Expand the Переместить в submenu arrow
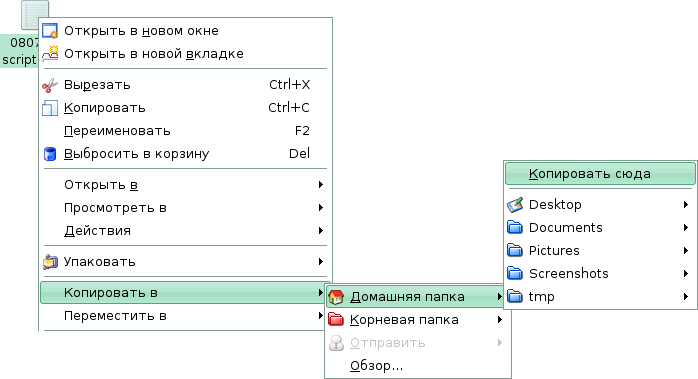The width and height of the screenshot is (698, 379). pos(321,316)
